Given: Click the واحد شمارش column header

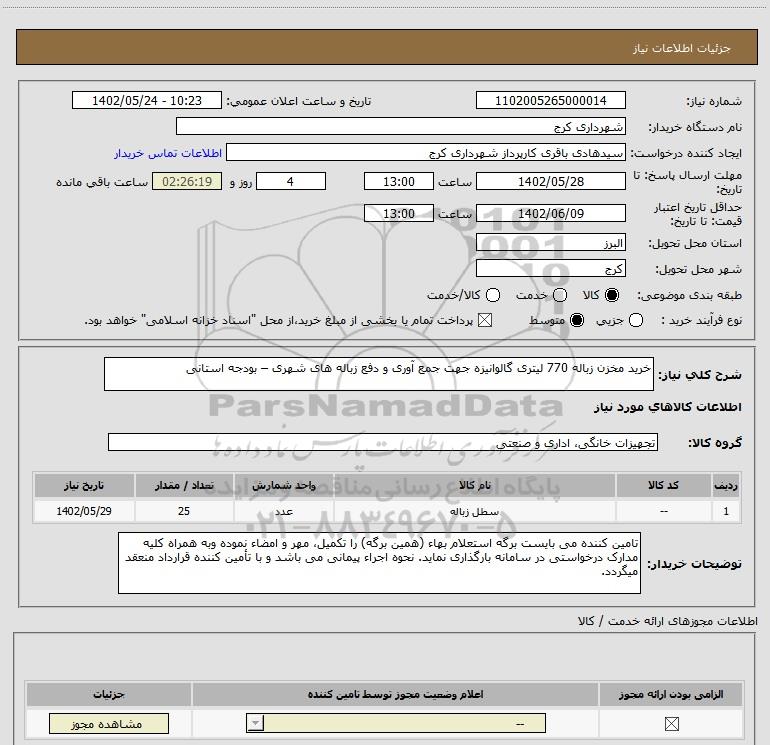Looking at the screenshot, I should point(284,485).
